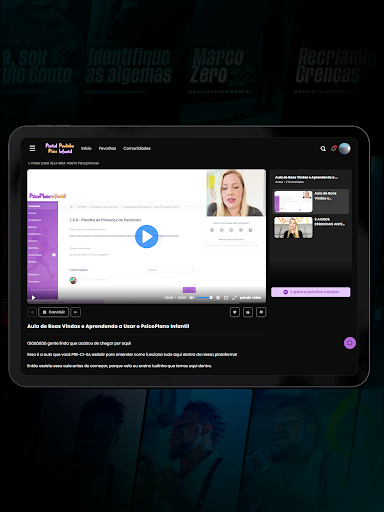
Task: Go to the Início menu item
Action: 86,148
